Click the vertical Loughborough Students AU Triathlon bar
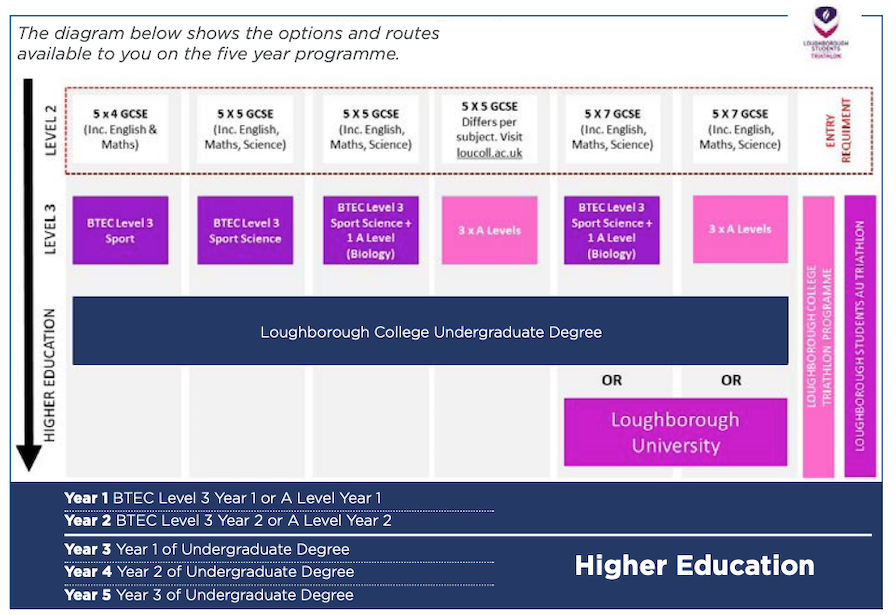896x615 pixels. click(860, 336)
